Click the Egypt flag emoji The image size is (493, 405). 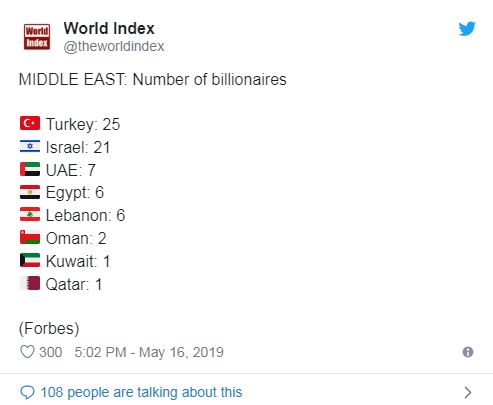point(30,192)
